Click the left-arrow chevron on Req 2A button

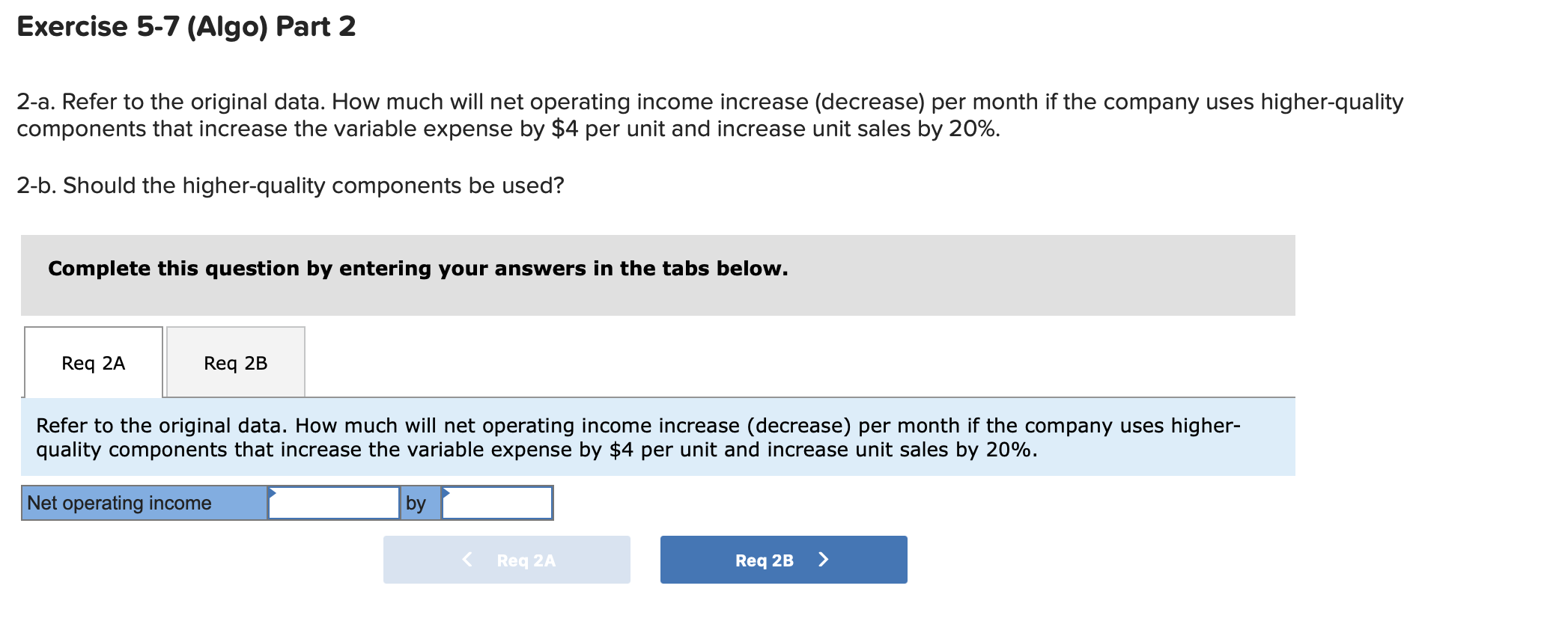coord(466,559)
